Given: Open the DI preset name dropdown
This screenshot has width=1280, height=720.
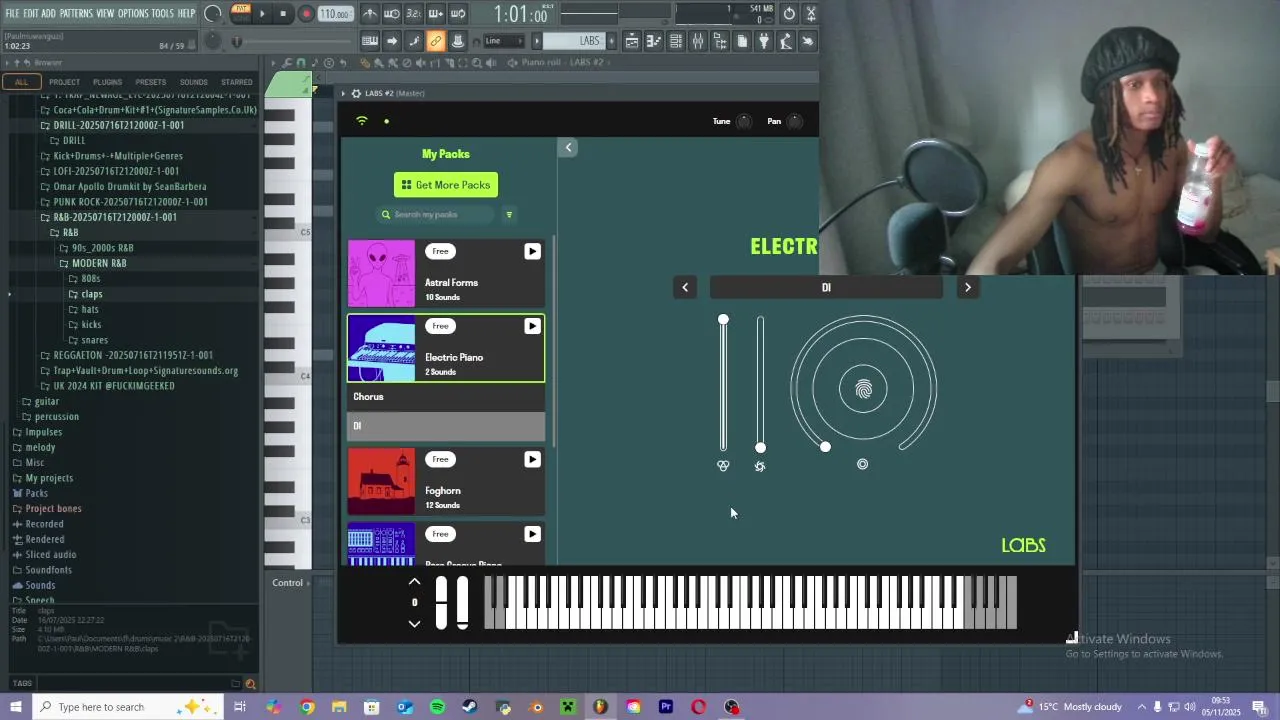Looking at the screenshot, I should click(x=826, y=288).
